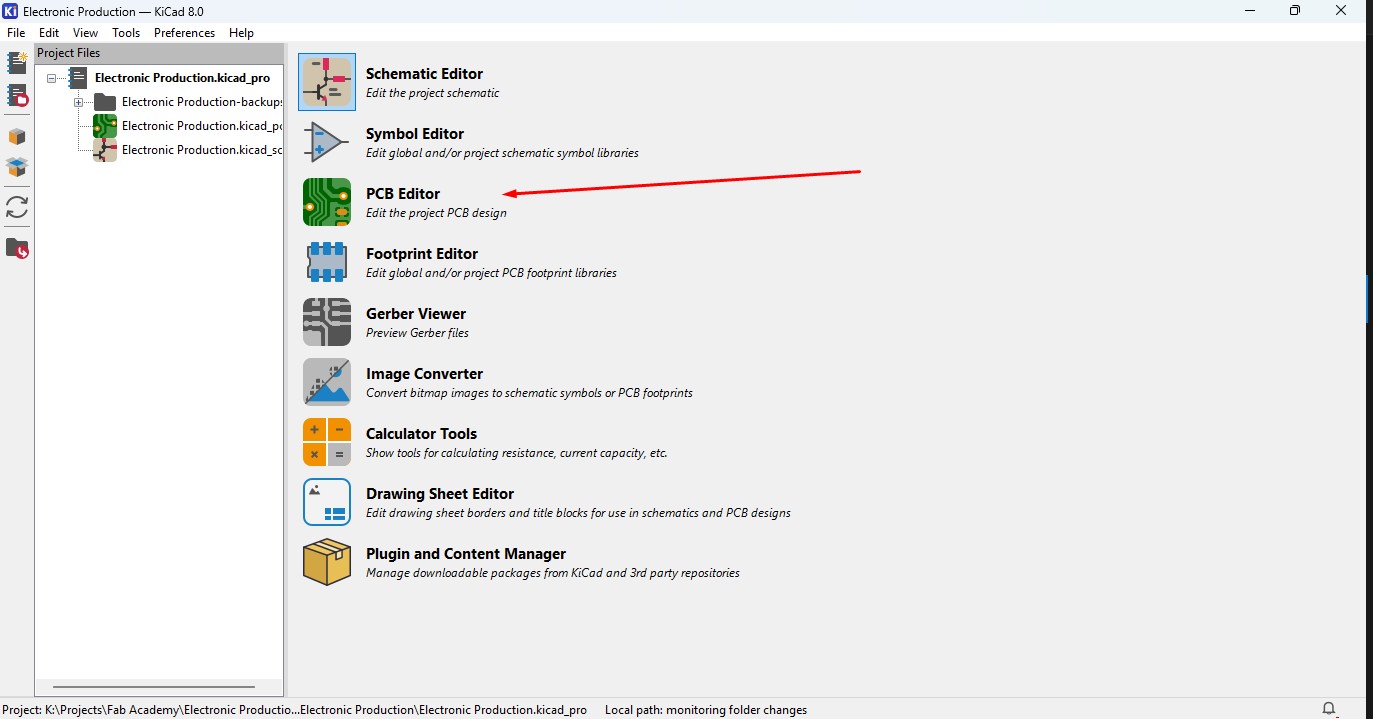Click 'Edit drawing sheet borders and title blocks' description

click(578, 513)
